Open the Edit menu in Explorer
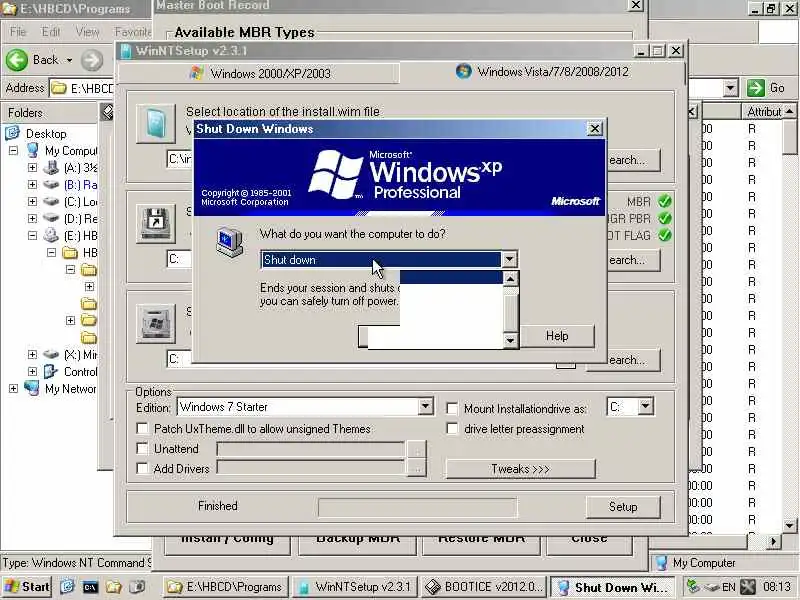Viewport: 800px width, 600px height. (51, 32)
